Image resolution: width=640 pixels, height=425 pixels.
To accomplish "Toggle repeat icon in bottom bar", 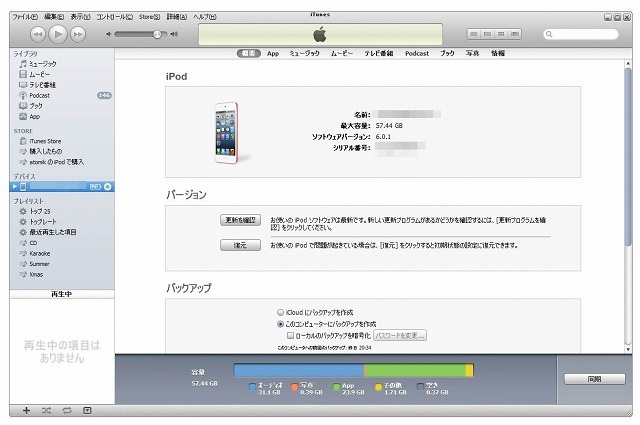I will pos(67,411).
